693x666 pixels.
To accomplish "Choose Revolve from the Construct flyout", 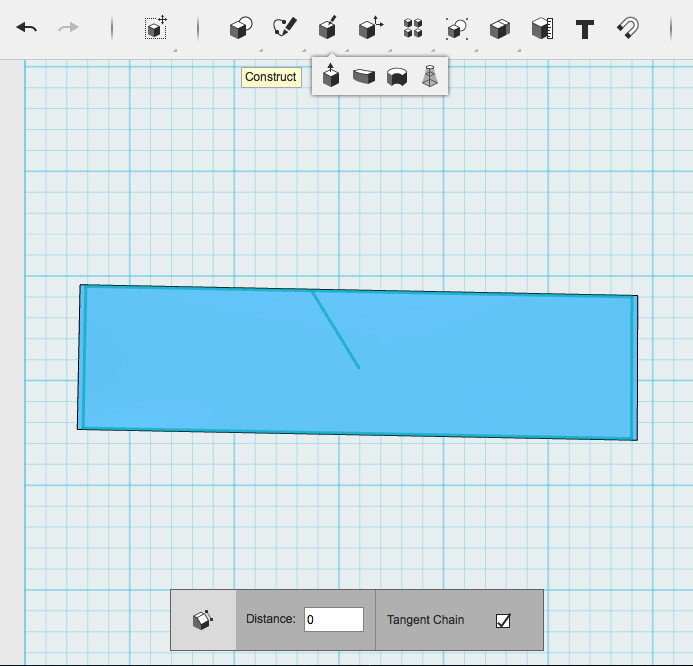I will coord(397,76).
